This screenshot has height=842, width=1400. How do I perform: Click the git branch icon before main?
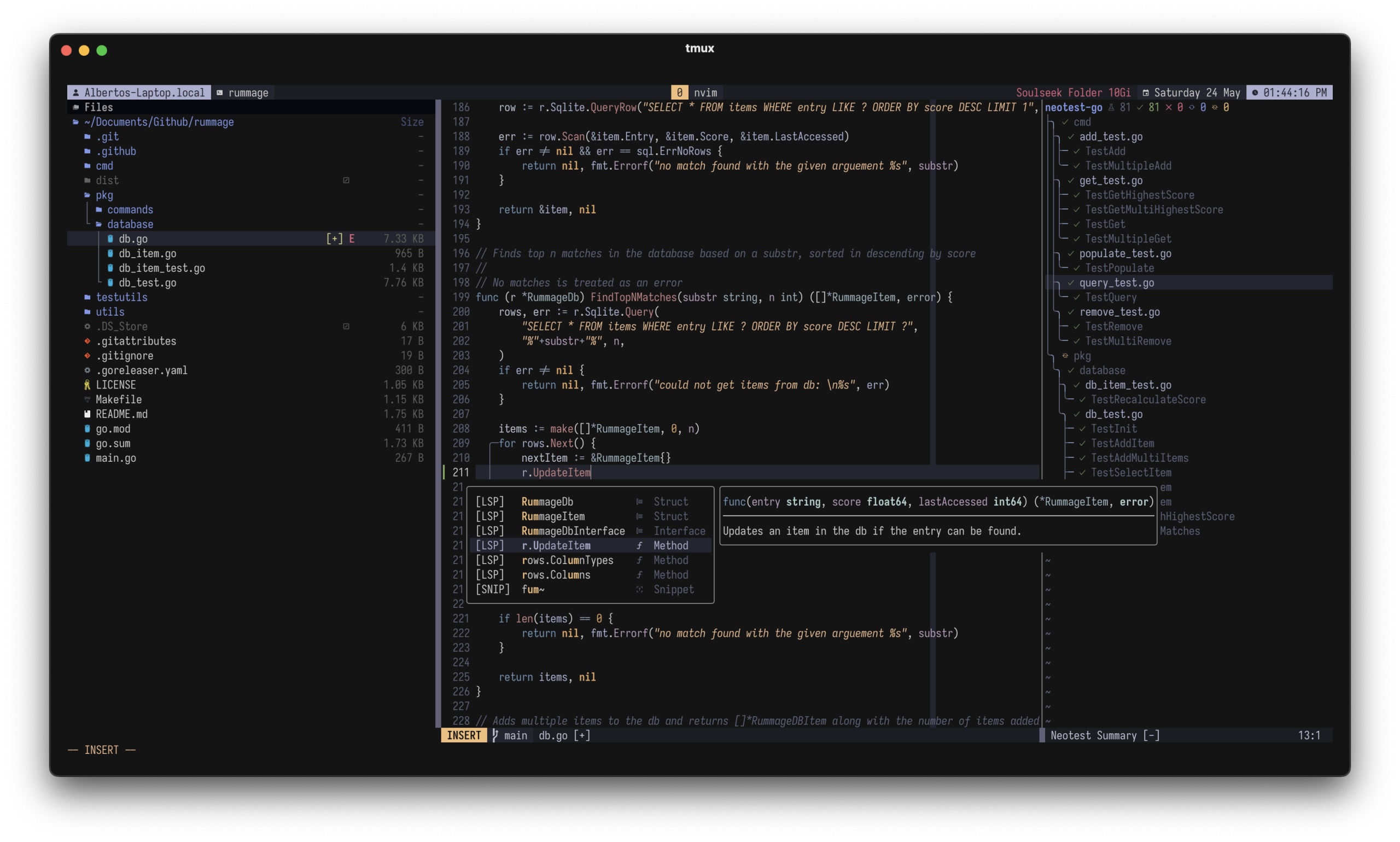click(x=495, y=735)
